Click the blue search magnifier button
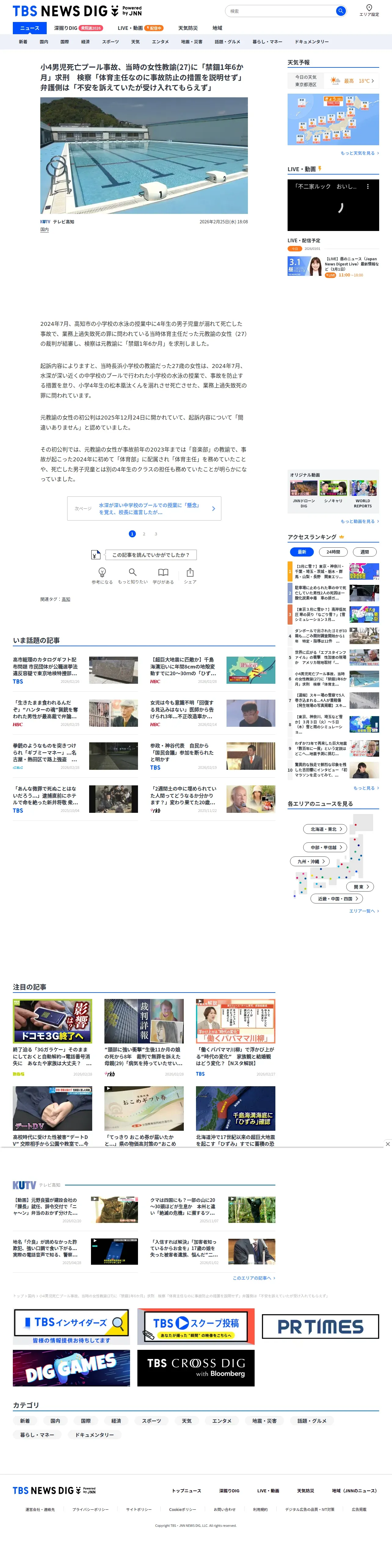 click(340, 11)
